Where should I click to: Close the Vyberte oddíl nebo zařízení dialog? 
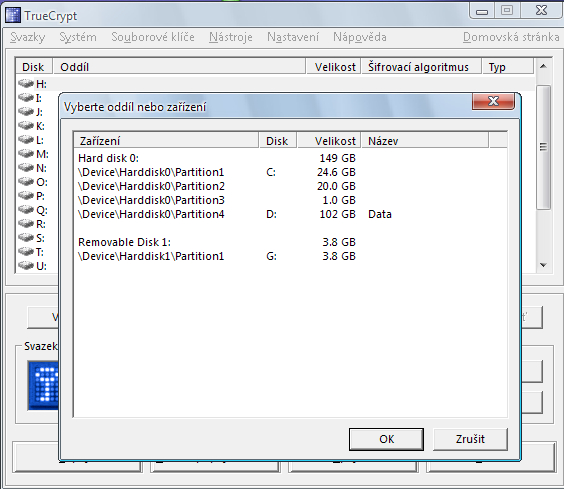point(493,101)
